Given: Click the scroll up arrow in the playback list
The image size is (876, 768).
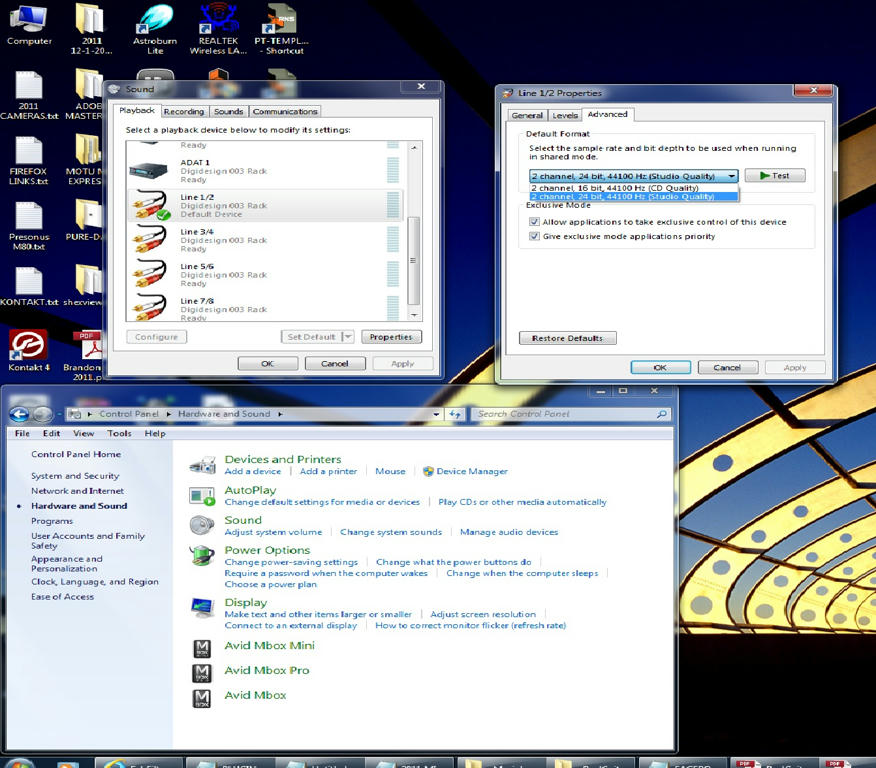Looking at the screenshot, I should click(x=414, y=147).
